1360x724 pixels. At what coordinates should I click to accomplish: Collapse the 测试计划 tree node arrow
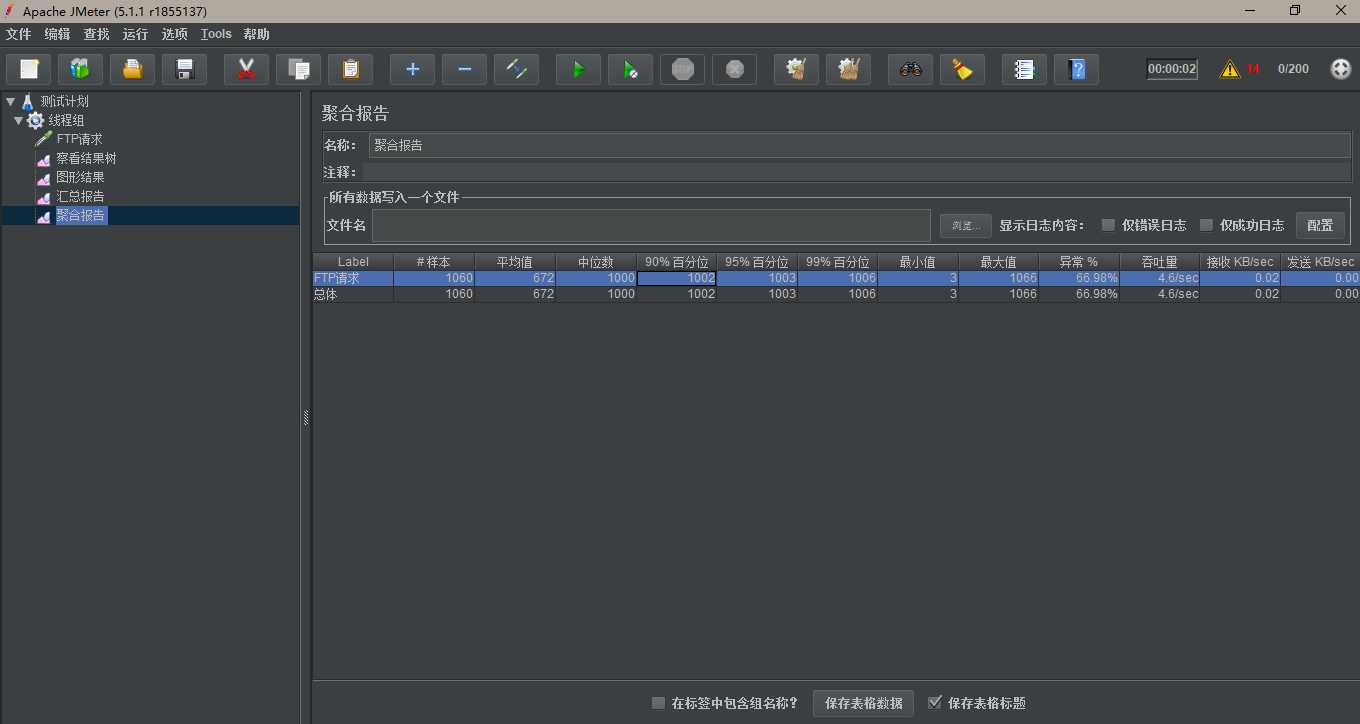coord(10,101)
